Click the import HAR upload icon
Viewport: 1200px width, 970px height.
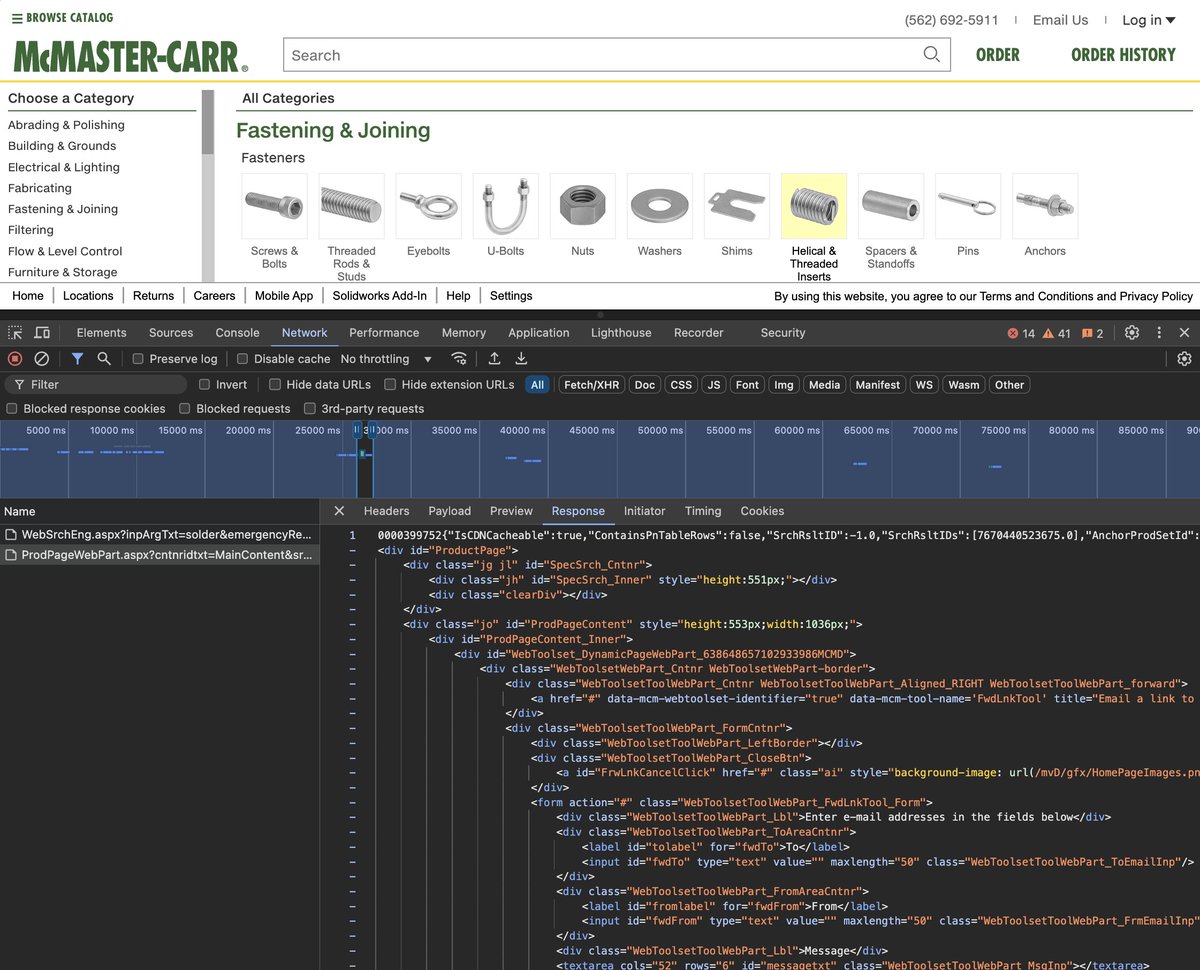[494, 359]
